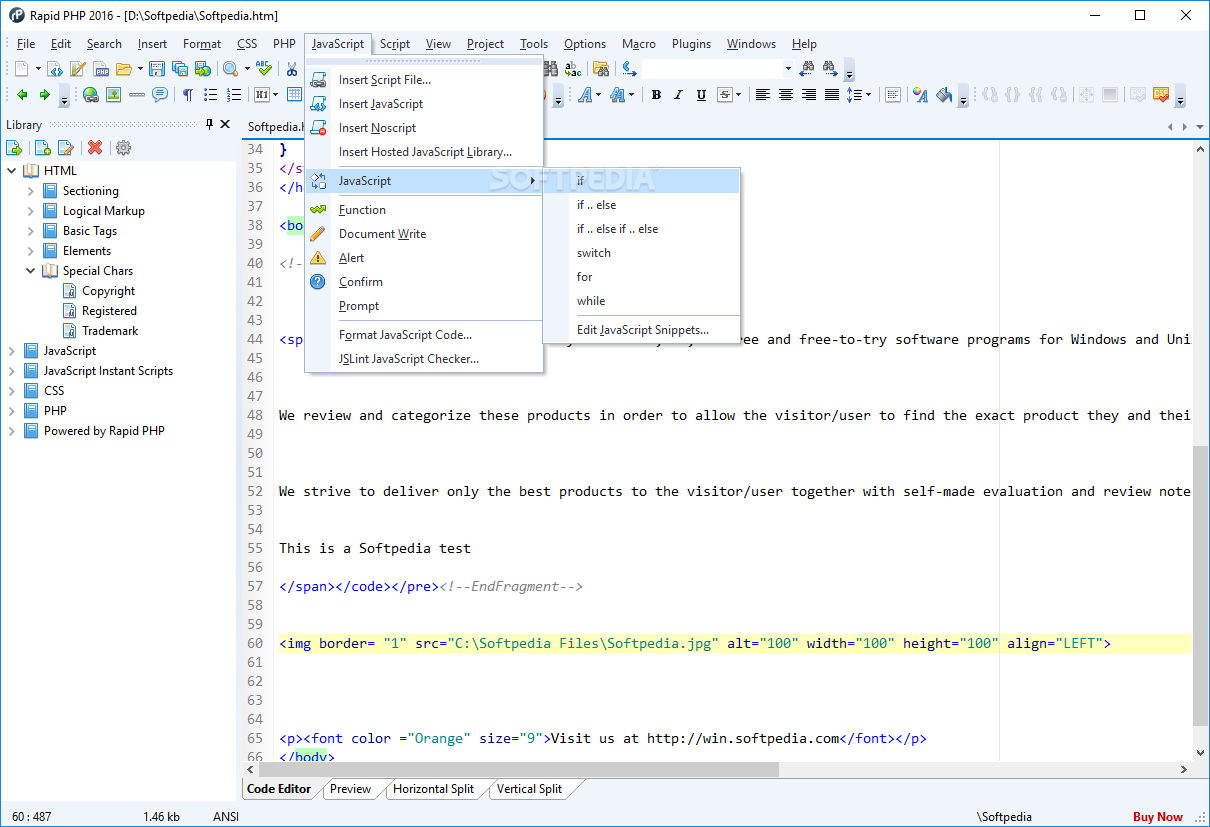Viewport: 1210px width, 827px height.
Task: Click the Library settings gear icon
Action: pyautogui.click(x=123, y=148)
